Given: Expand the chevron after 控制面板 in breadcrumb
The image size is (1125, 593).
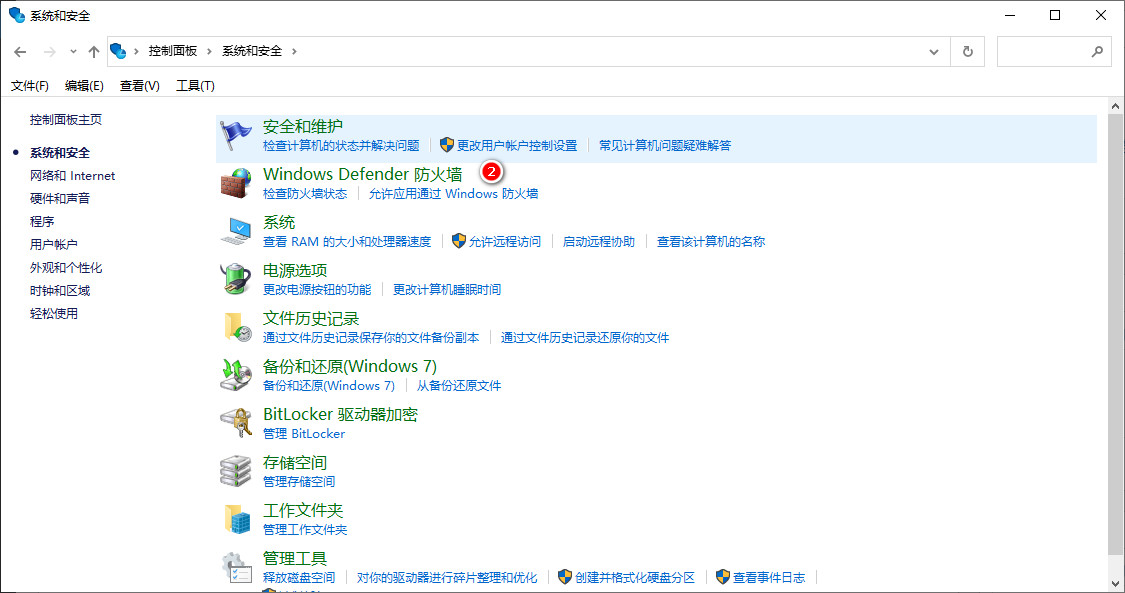Looking at the screenshot, I should point(209,51).
